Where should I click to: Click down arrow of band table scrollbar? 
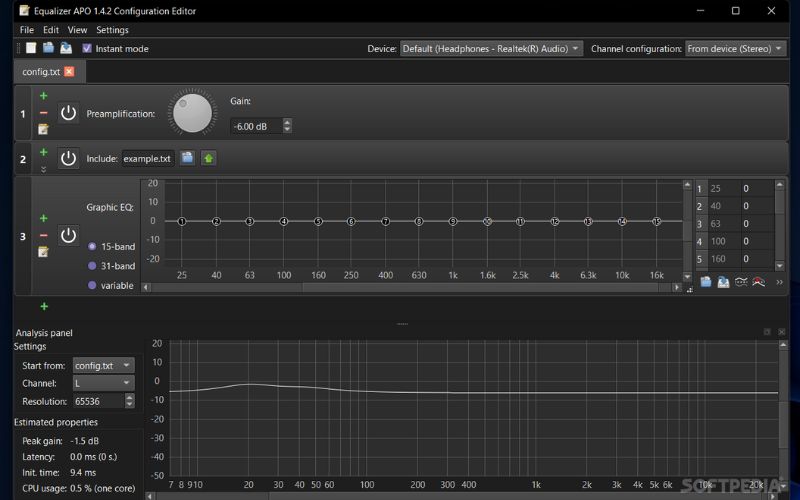(x=780, y=266)
